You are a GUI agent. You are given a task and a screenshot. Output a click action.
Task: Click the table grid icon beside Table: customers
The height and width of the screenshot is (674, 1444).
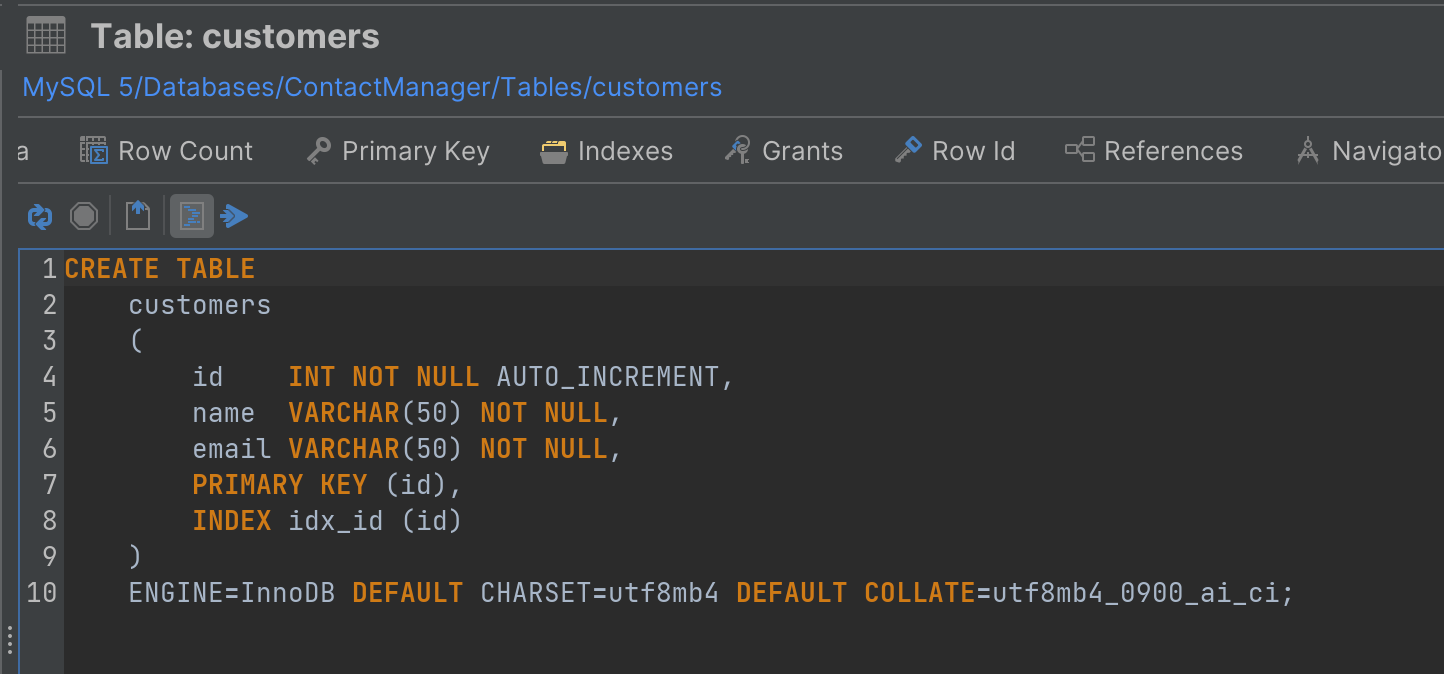pyautogui.click(x=45, y=34)
